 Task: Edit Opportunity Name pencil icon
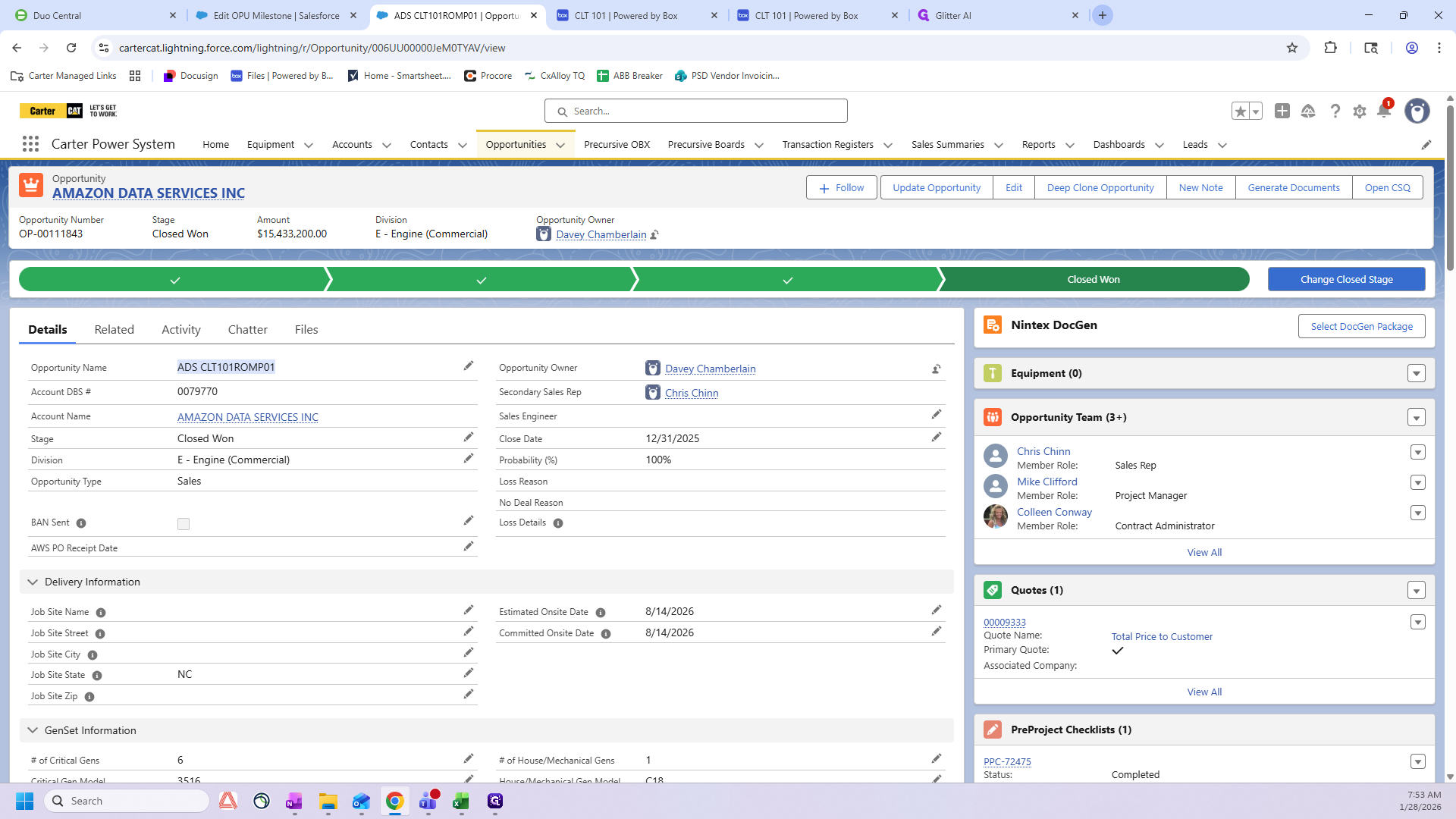tap(469, 366)
